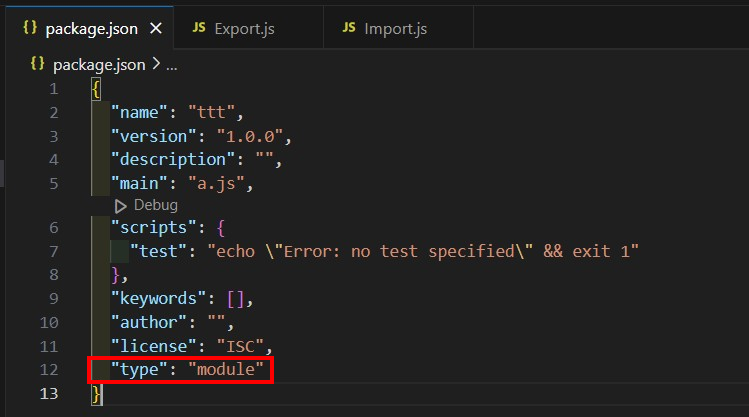
Task: Click the JSON braces icon on package.json tab
Action: [x=30, y=27]
